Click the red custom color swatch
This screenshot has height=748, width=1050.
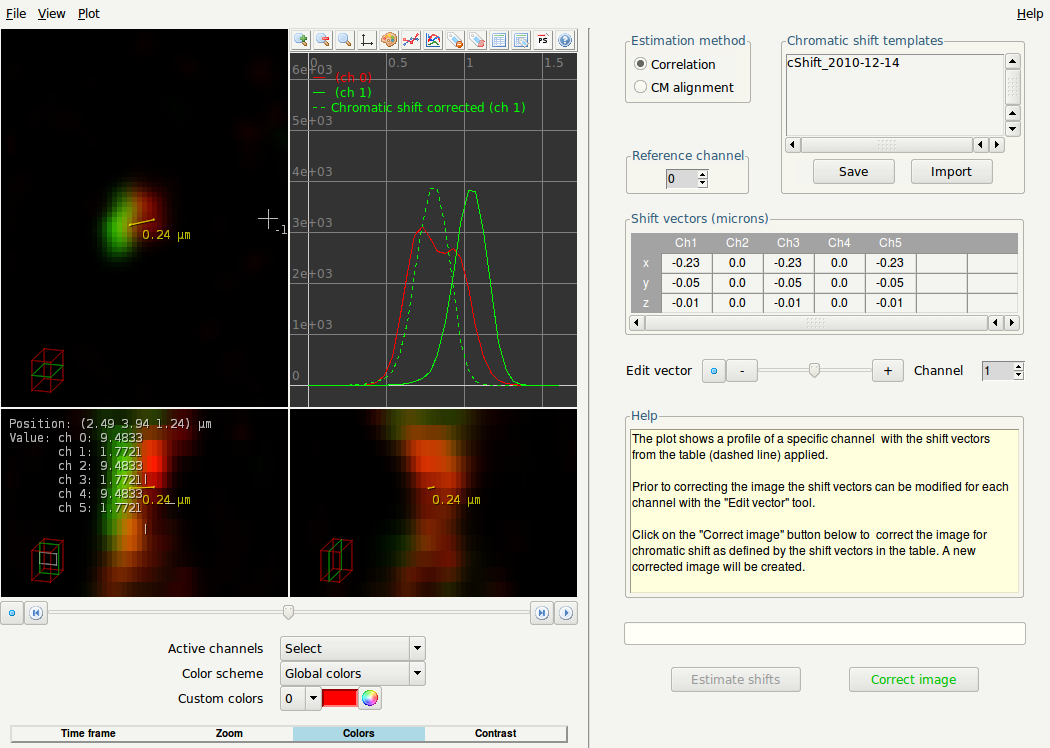pyautogui.click(x=340, y=699)
